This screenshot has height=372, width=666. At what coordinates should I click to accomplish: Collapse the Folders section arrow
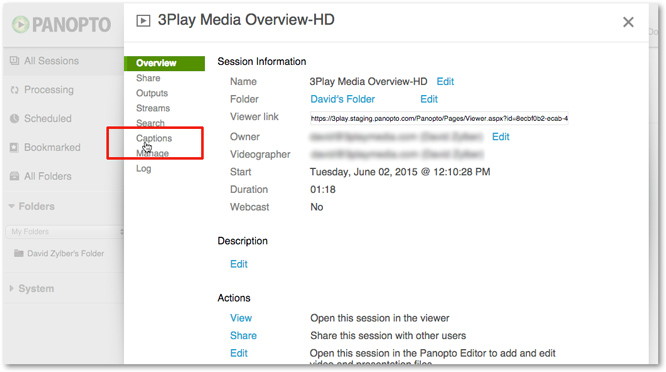[x=11, y=206]
